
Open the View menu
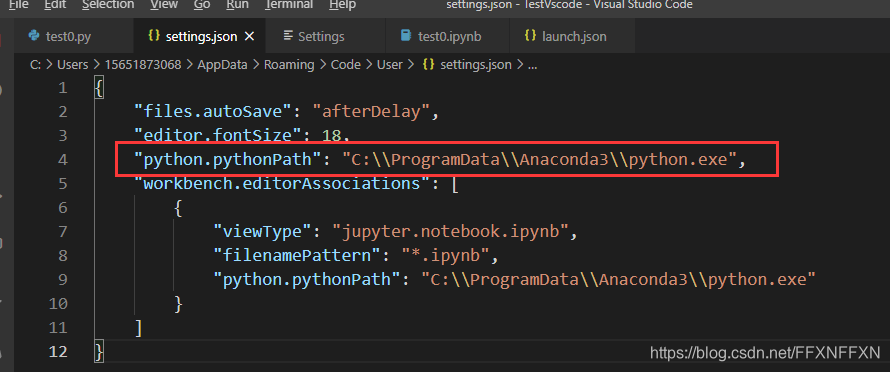coord(163,5)
